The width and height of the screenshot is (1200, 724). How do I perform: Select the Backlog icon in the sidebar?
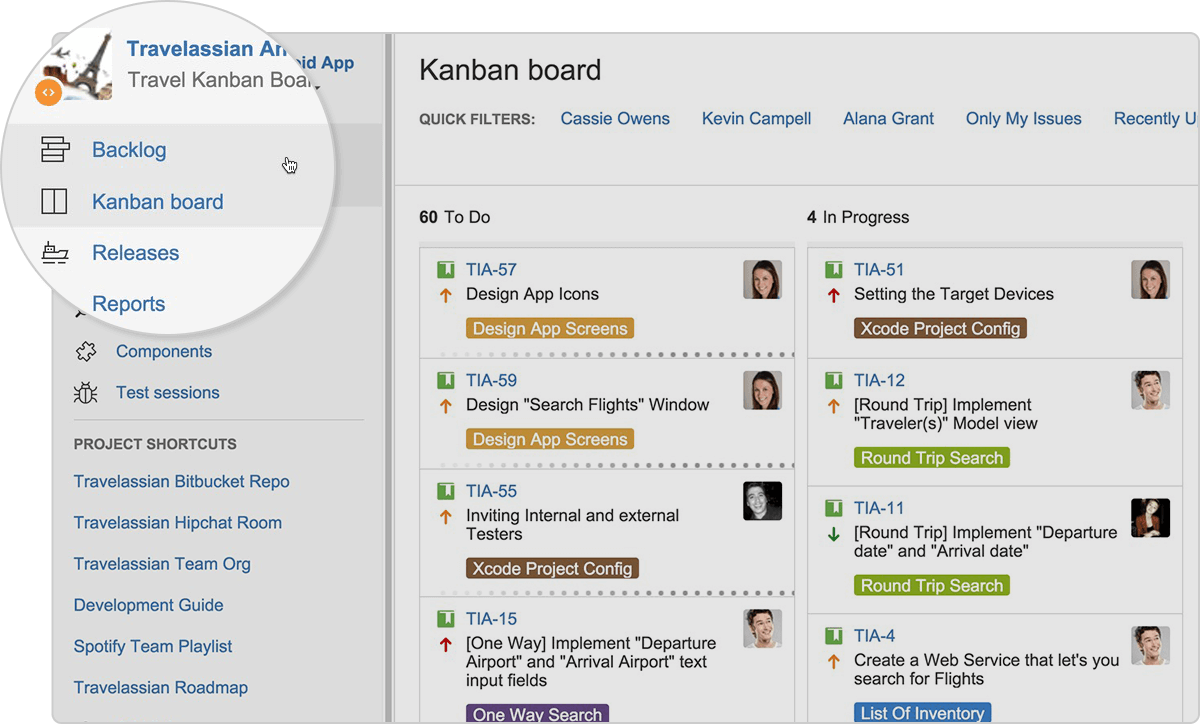point(57,149)
